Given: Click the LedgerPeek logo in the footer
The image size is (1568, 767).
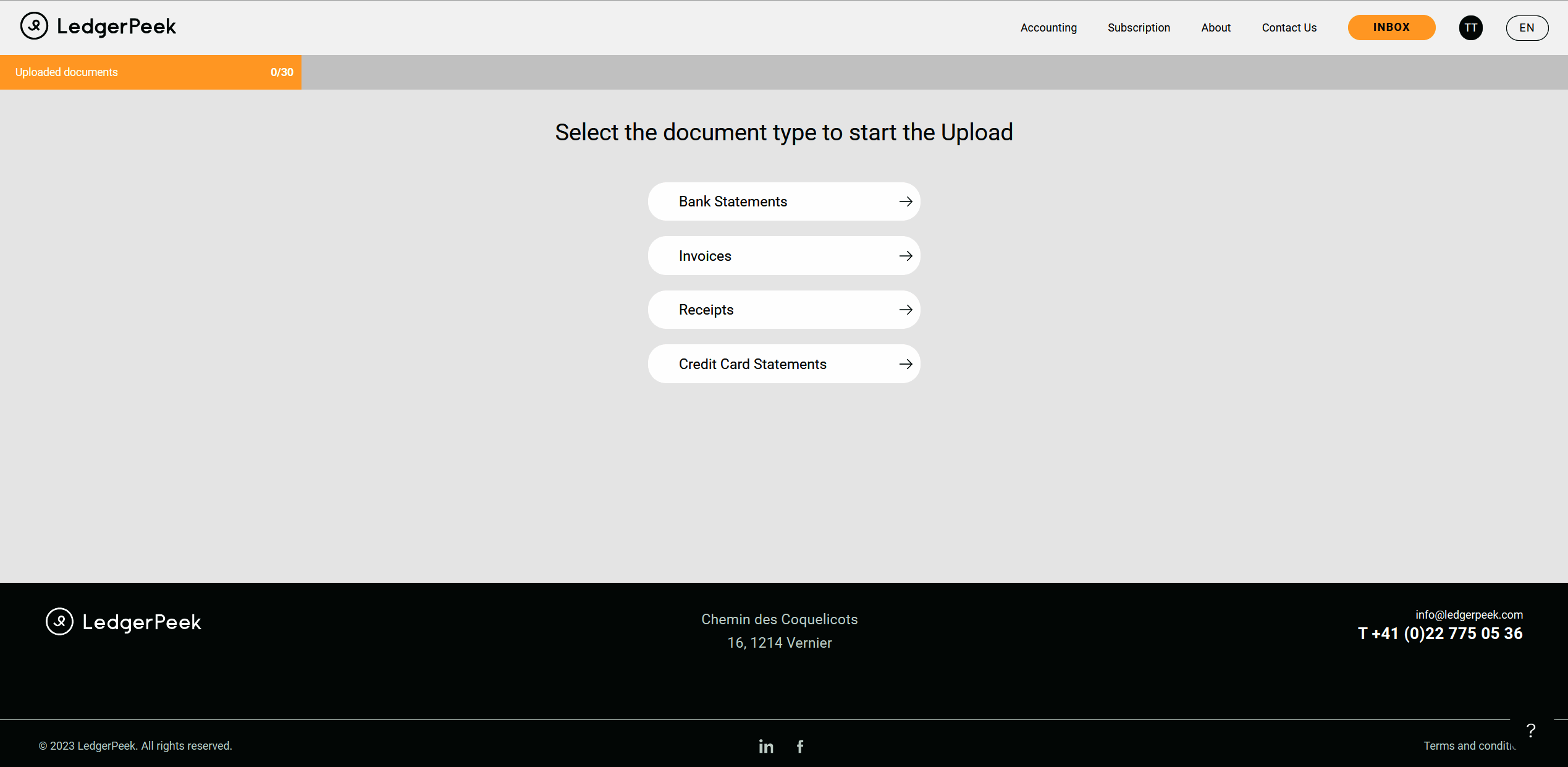Looking at the screenshot, I should coord(123,622).
